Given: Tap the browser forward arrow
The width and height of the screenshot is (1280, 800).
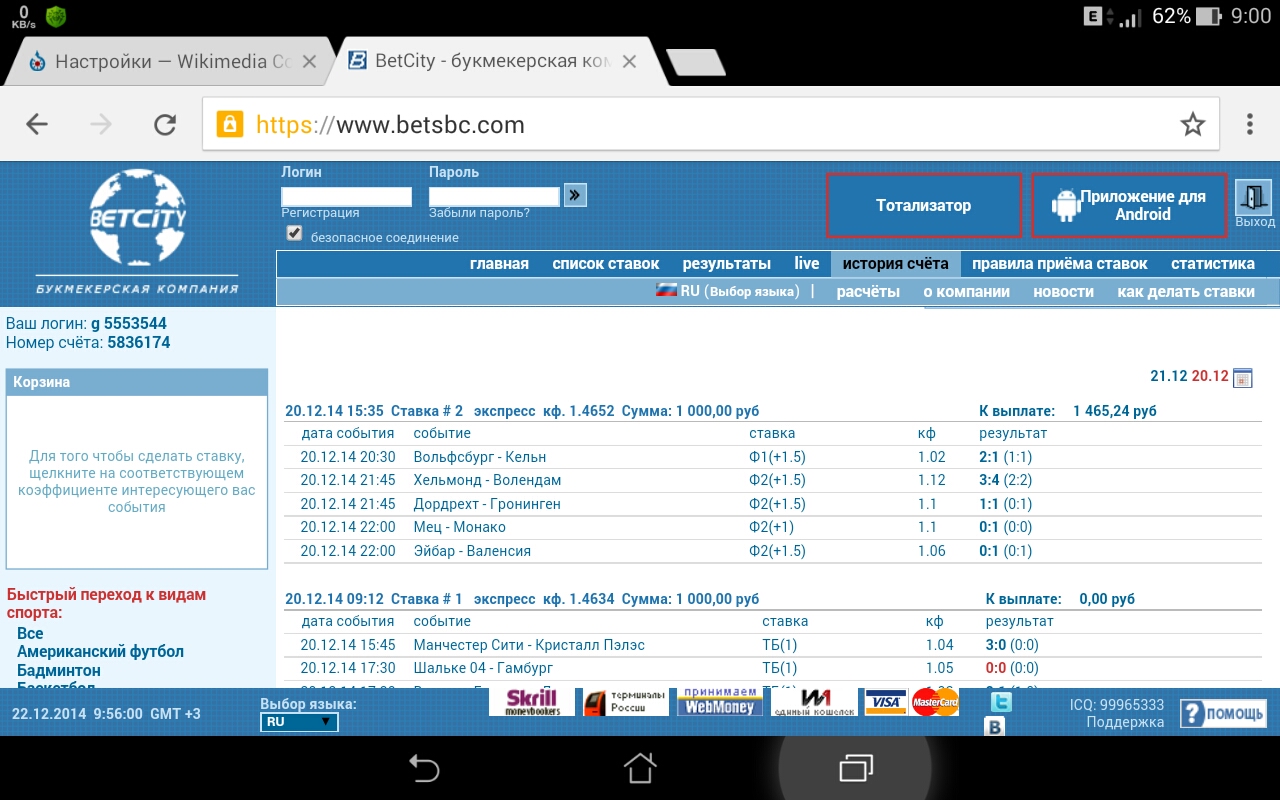Looking at the screenshot, I should point(101,124).
